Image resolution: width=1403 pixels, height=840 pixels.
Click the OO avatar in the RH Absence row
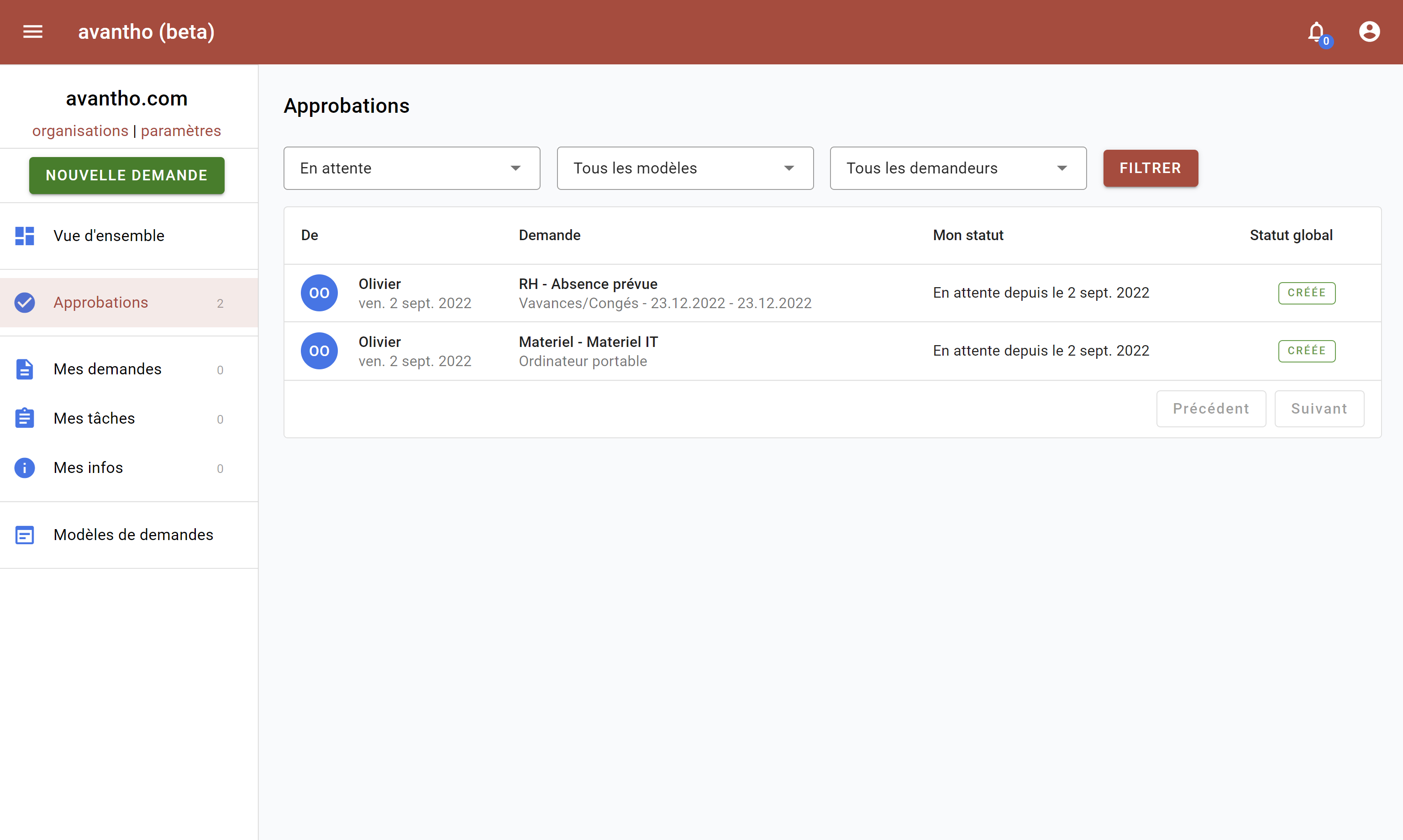(x=319, y=293)
